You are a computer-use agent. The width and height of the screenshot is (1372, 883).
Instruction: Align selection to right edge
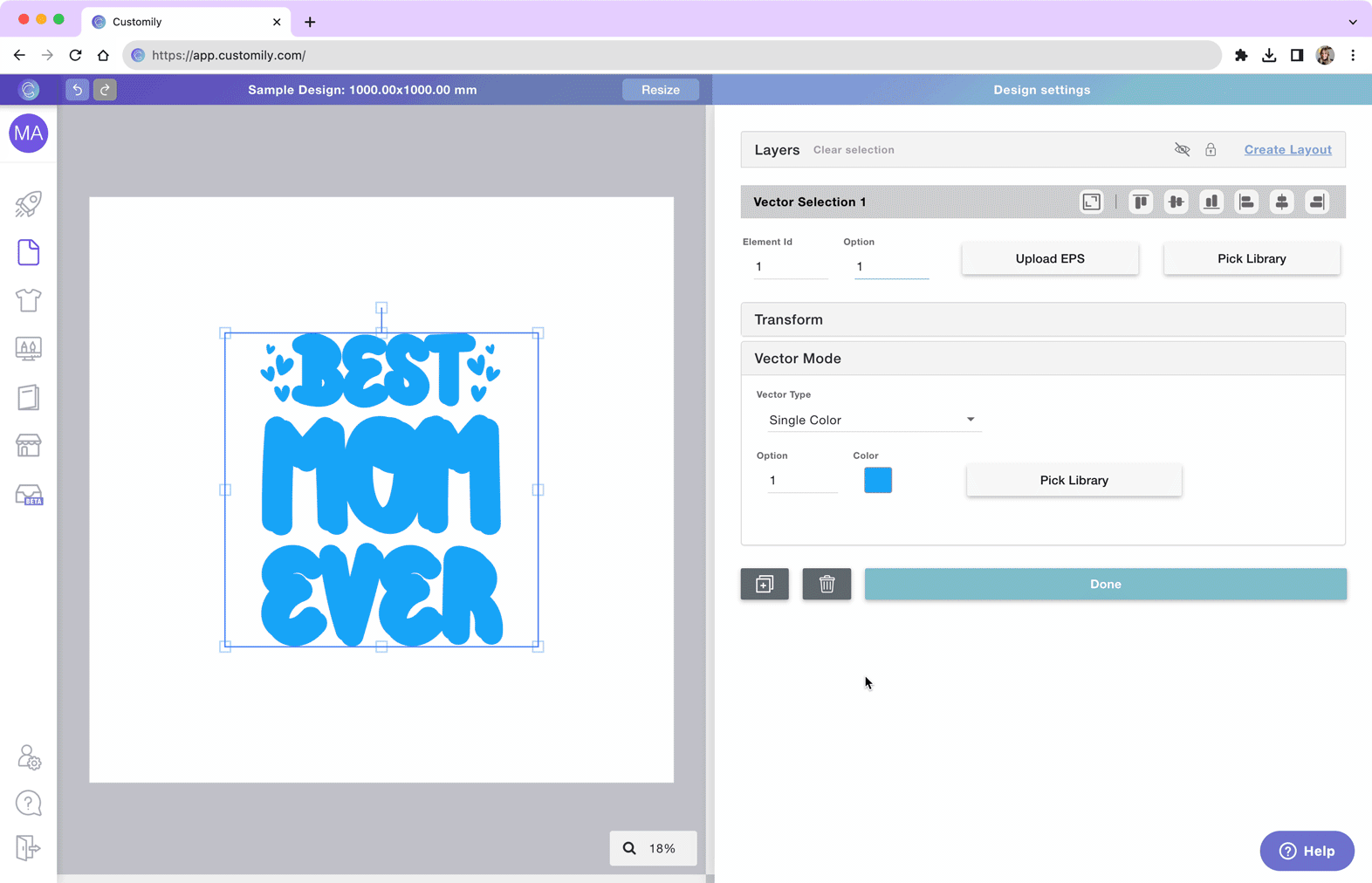(x=1317, y=202)
